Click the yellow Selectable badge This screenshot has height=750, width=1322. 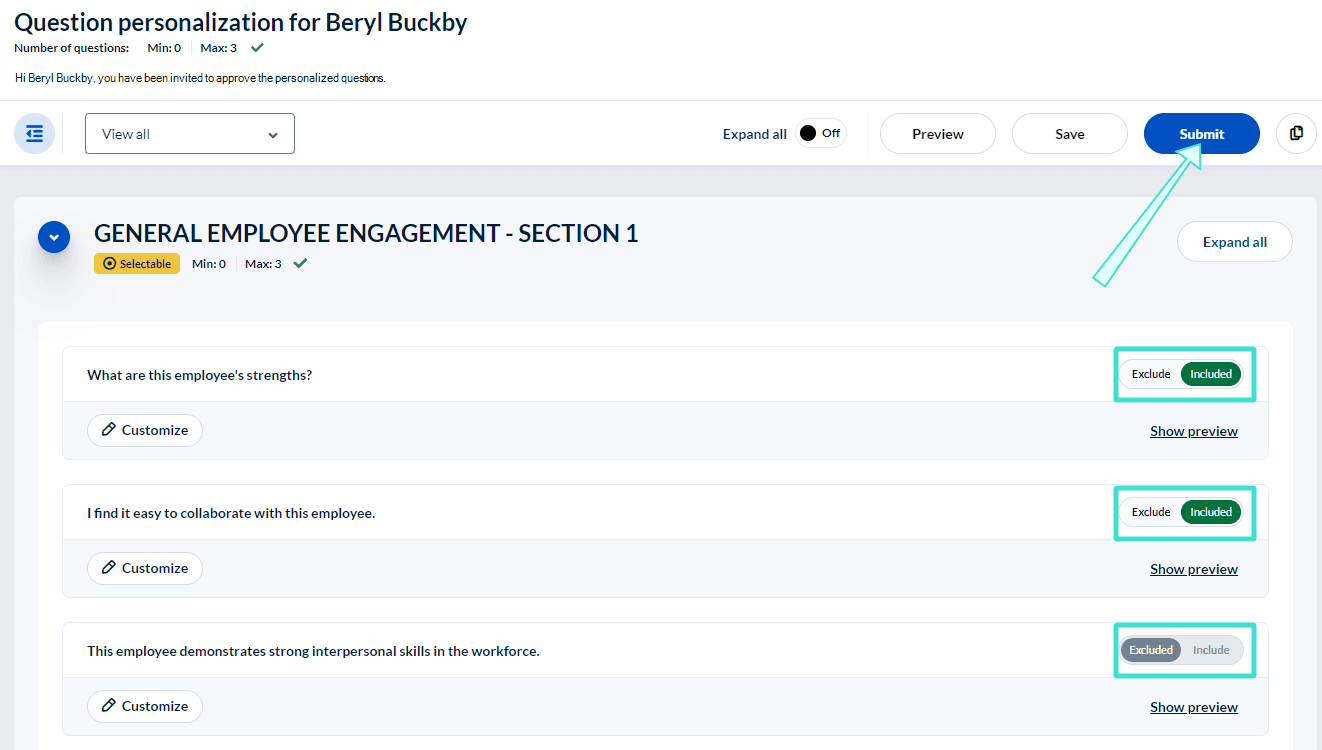(x=137, y=264)
